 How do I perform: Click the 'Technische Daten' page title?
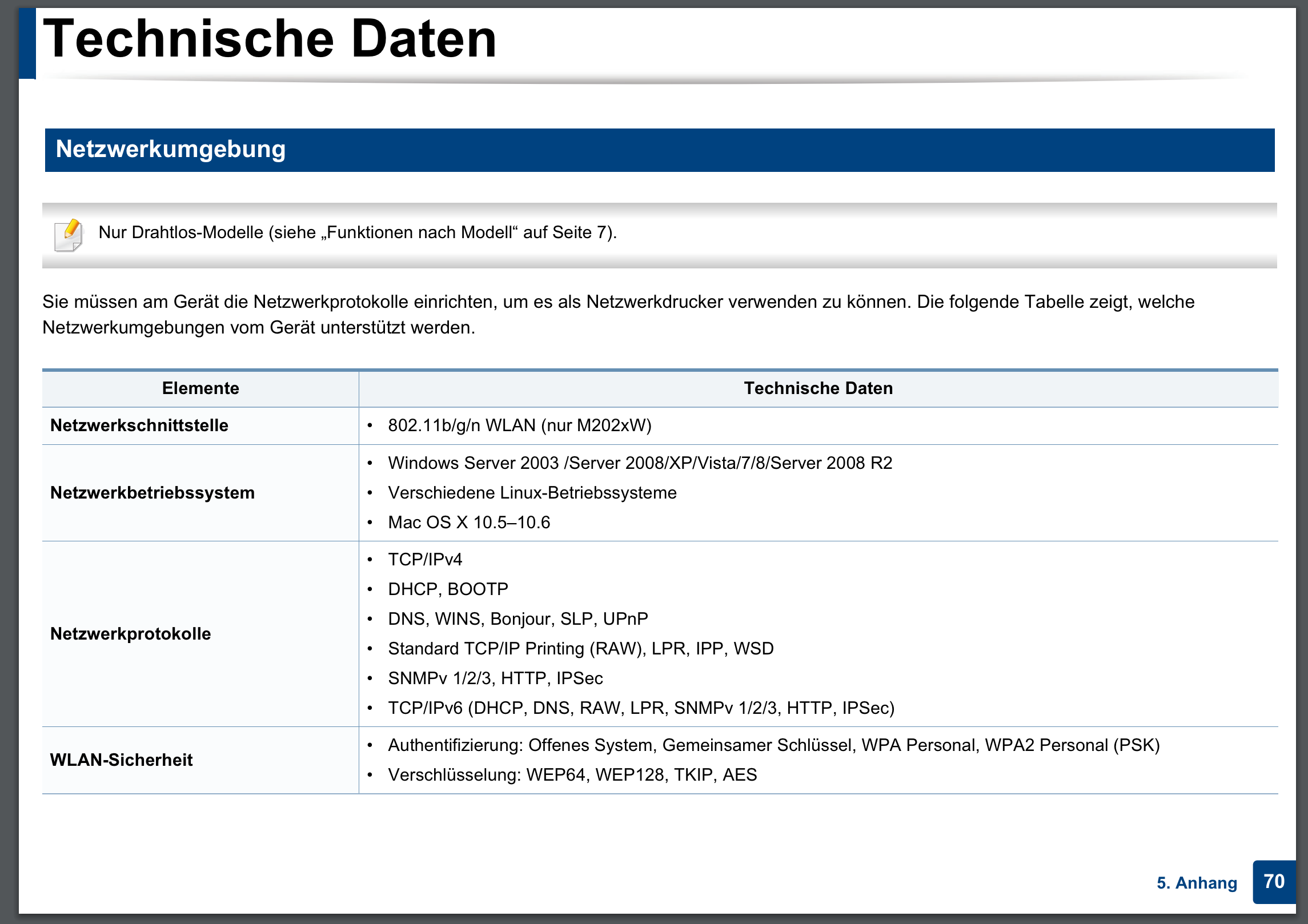tap(270, 39)
